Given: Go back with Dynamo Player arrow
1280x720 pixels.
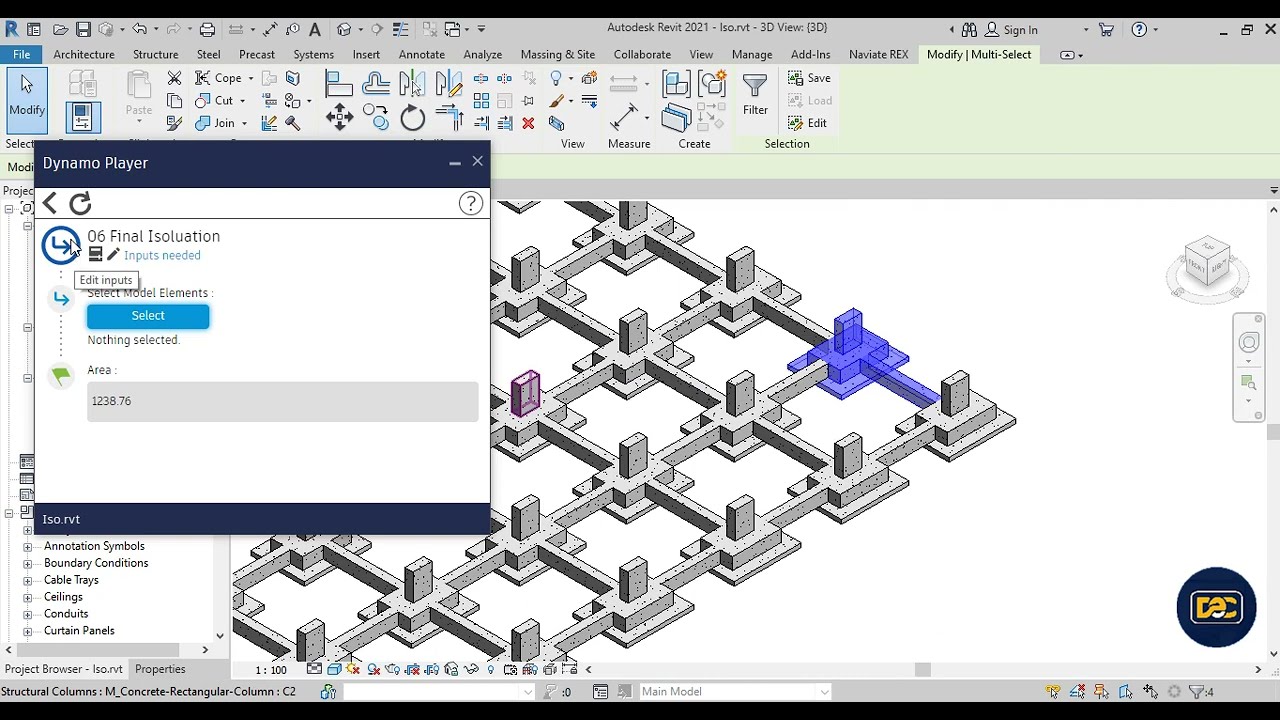Looking at the screenshot, I should click(x=50, y=204).
